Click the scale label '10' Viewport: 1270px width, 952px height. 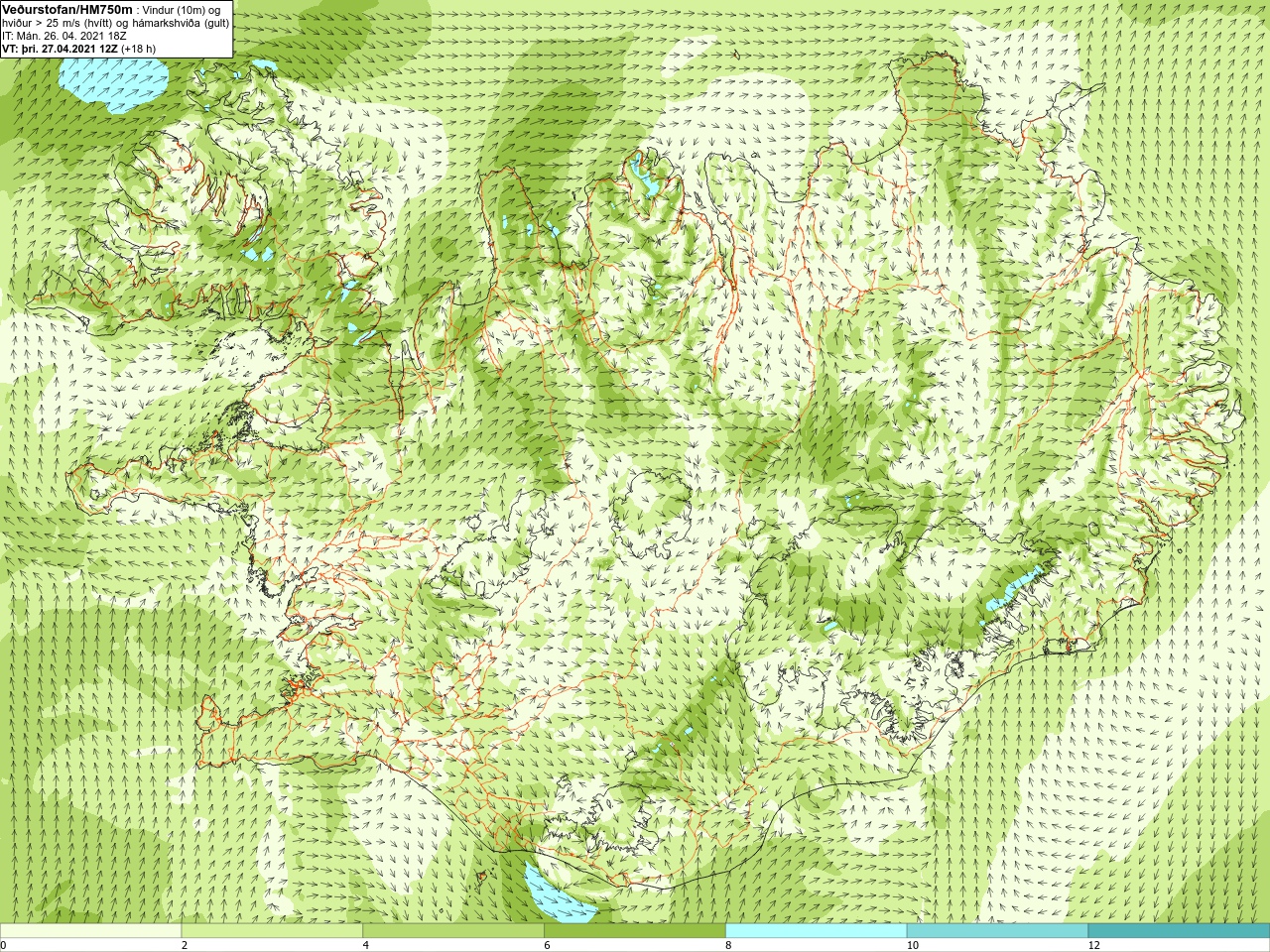(x=912, y=945)
